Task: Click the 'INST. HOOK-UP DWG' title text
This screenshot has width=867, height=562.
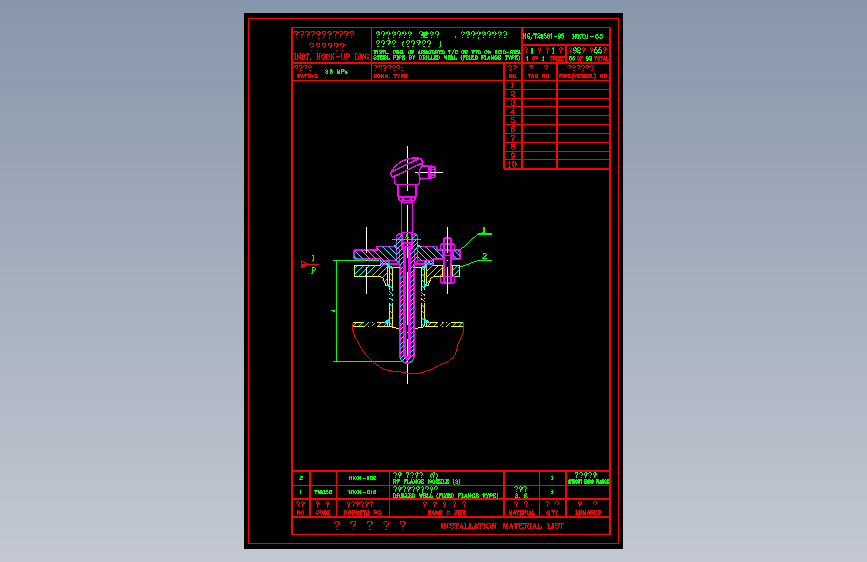Action: click(x=331, y=57)
